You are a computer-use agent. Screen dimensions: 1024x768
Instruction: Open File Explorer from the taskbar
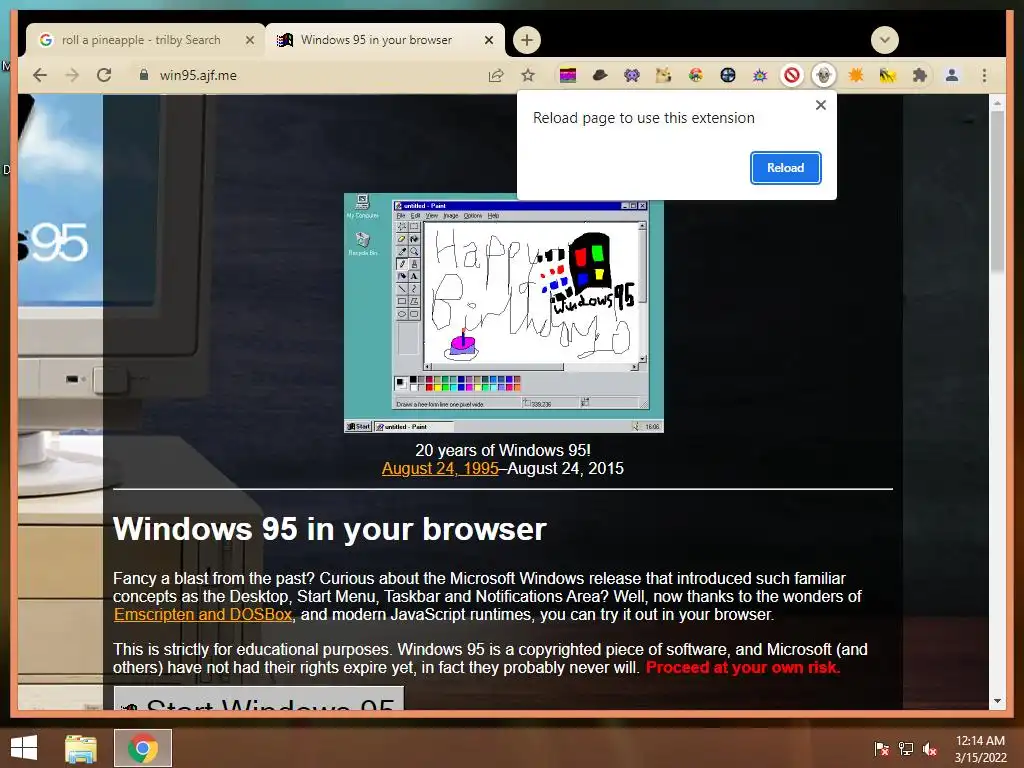tap(81, 748)
